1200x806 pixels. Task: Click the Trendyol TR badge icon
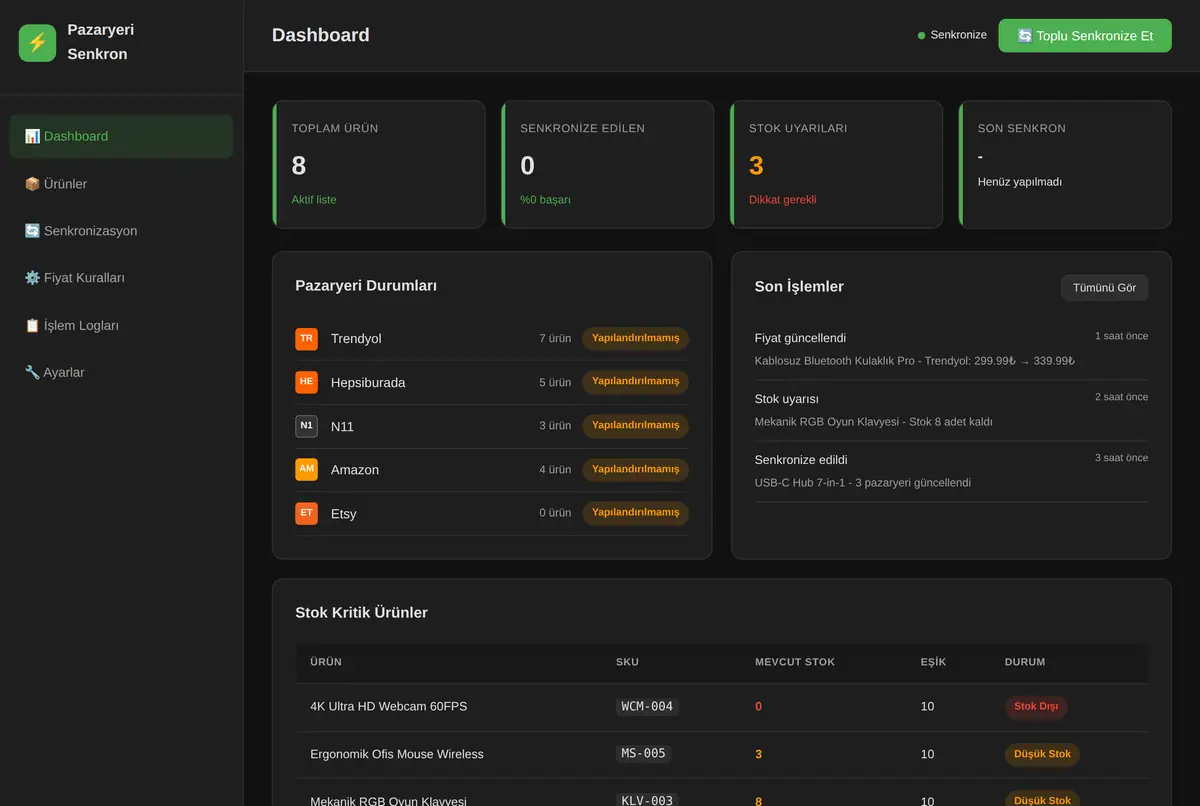306,338
